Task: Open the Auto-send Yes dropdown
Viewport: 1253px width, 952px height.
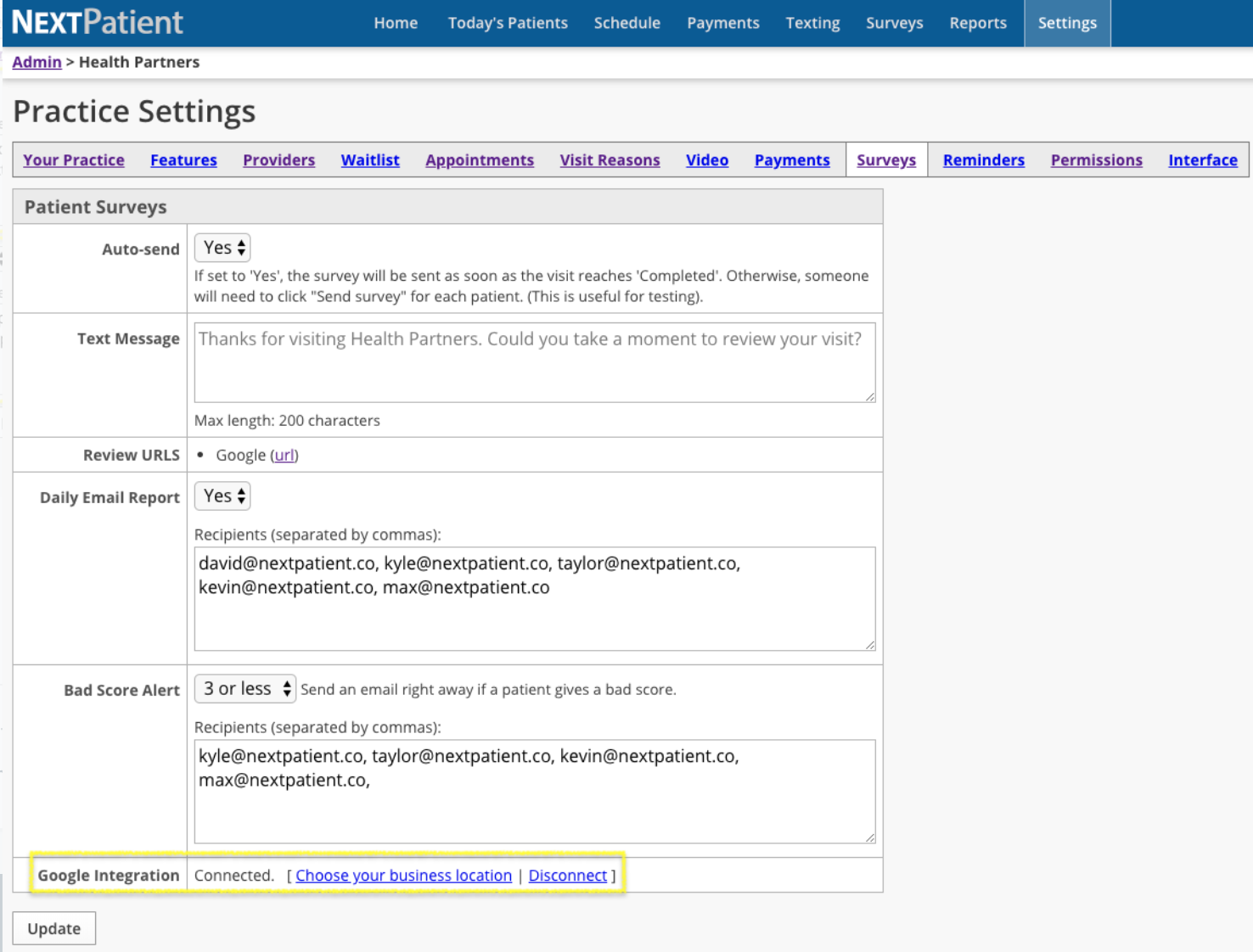Action: pos(222,248)
